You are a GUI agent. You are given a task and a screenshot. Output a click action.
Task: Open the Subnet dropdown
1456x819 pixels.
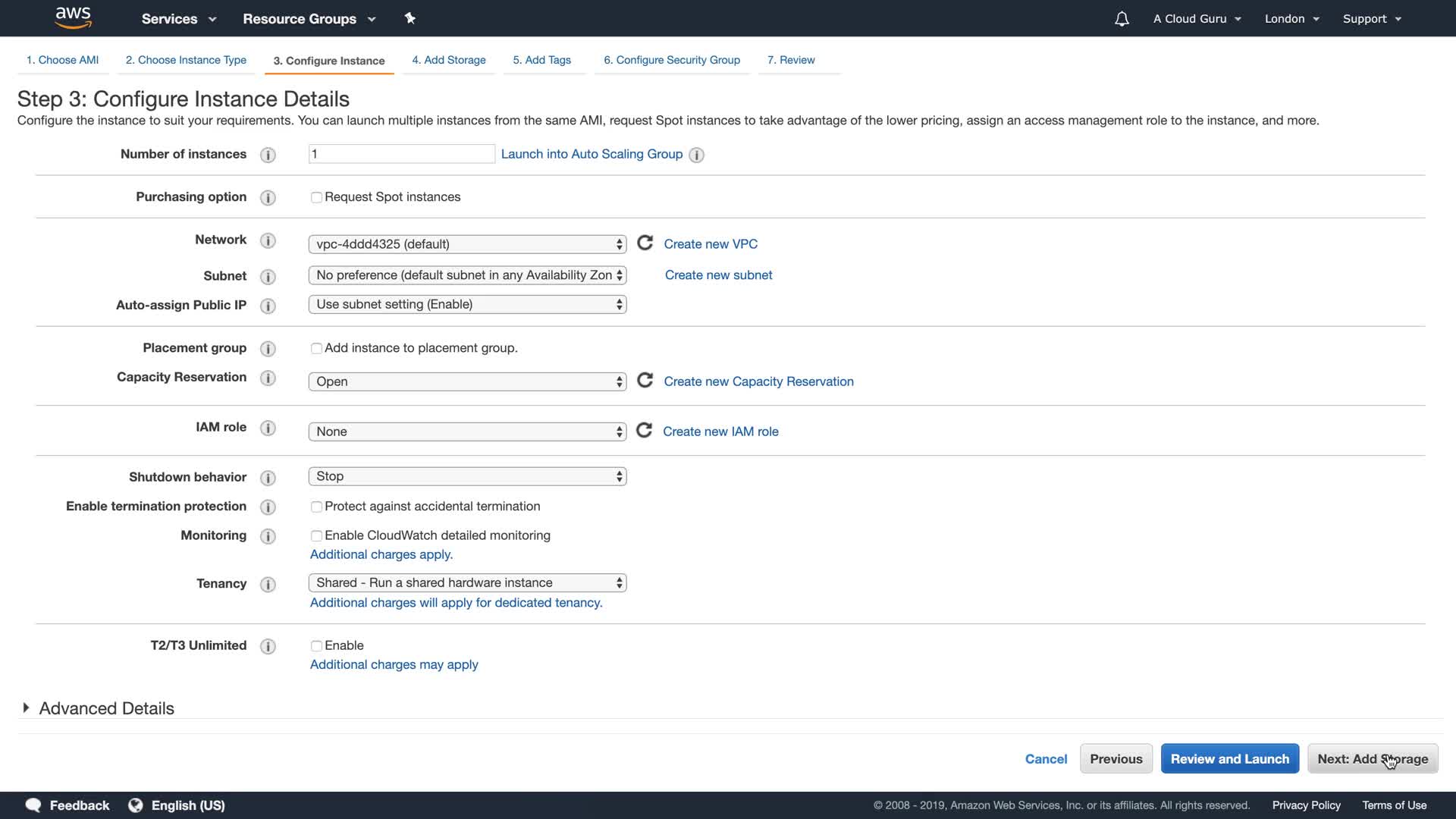click(x=467, y=275)
